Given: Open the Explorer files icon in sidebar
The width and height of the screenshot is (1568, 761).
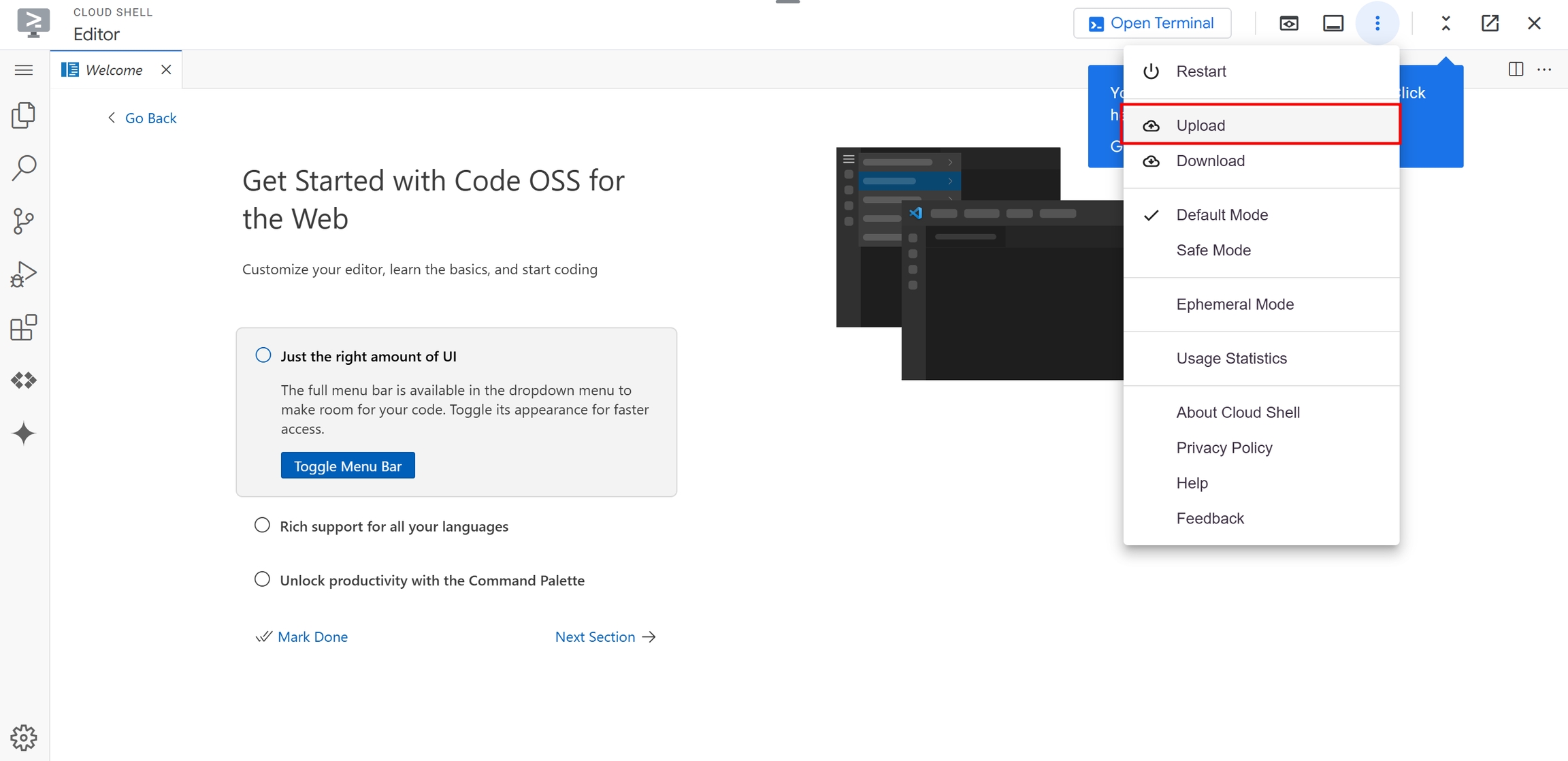Looking at the screenshot, I should [x=24, y=115].
